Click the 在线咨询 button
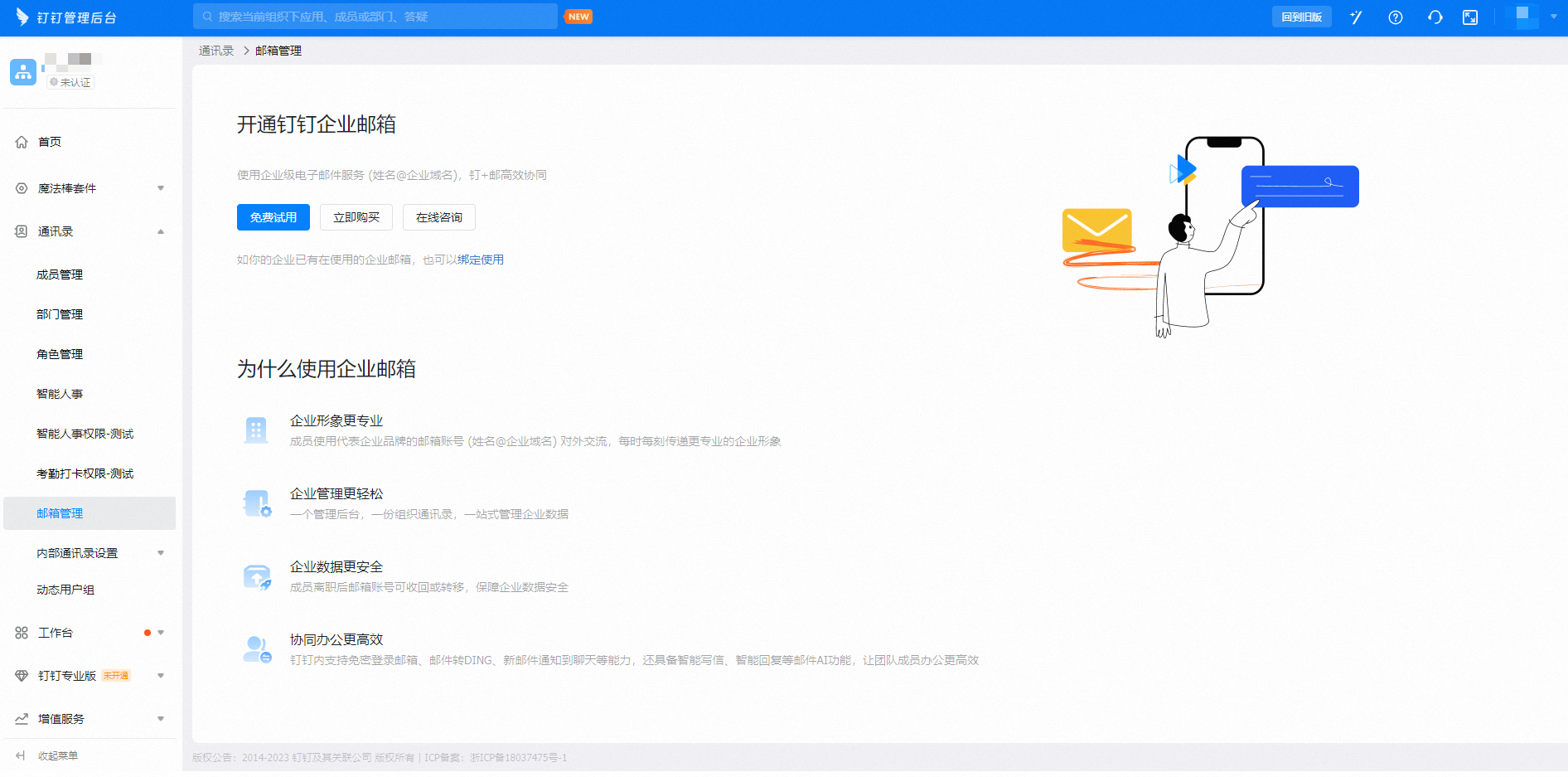1568x777 pixels. [439, 217]
